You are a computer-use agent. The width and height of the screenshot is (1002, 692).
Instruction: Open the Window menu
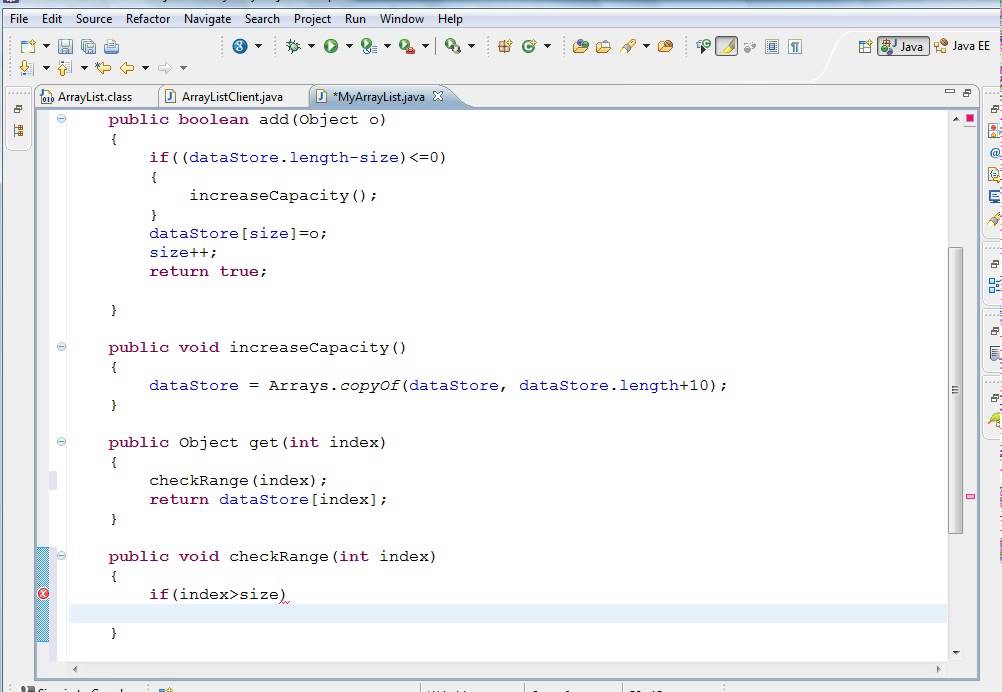[x=402, y=19]
